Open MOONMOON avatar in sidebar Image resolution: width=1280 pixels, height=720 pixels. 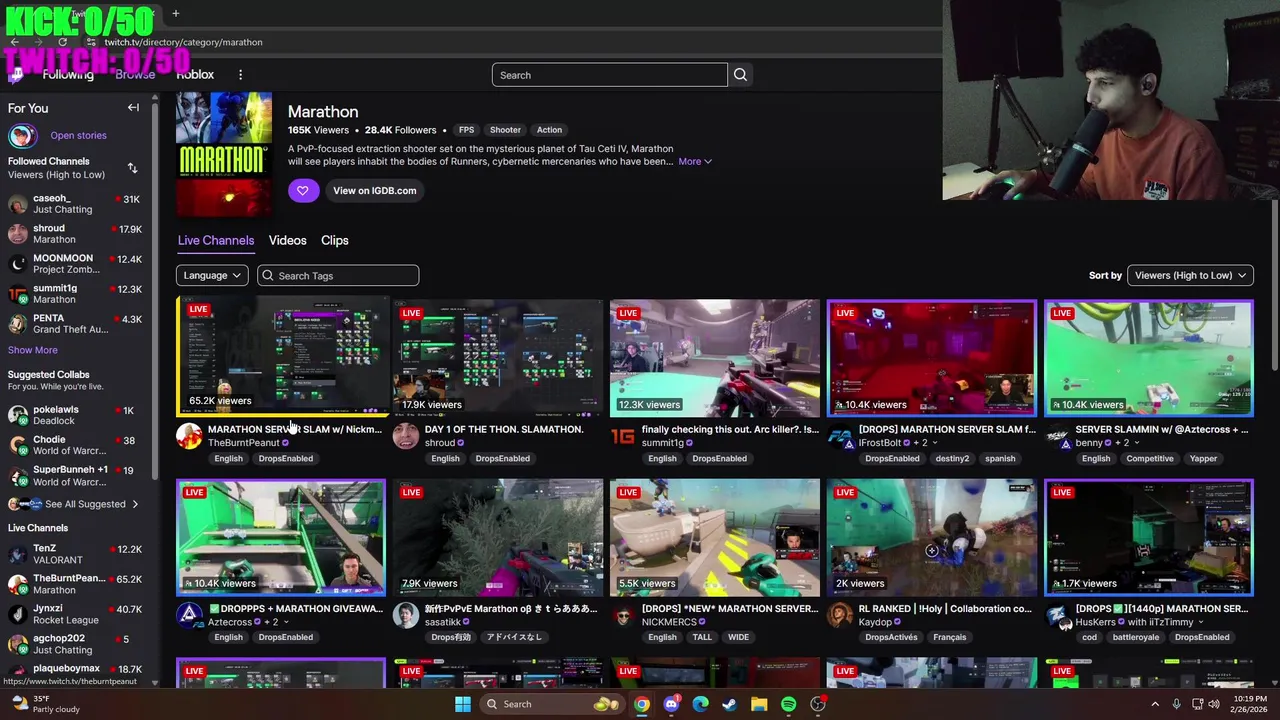point(18,264)
